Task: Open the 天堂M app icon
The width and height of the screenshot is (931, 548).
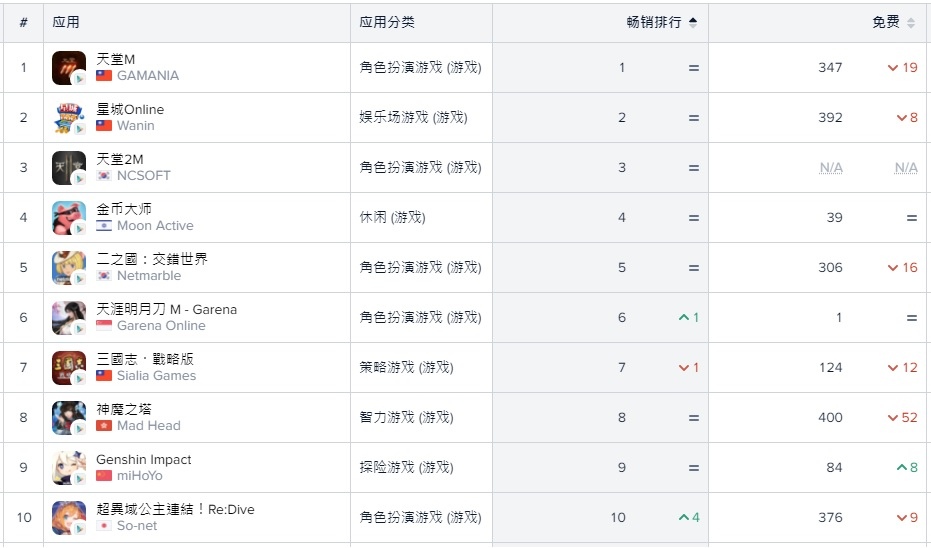Action: [69, 68]
